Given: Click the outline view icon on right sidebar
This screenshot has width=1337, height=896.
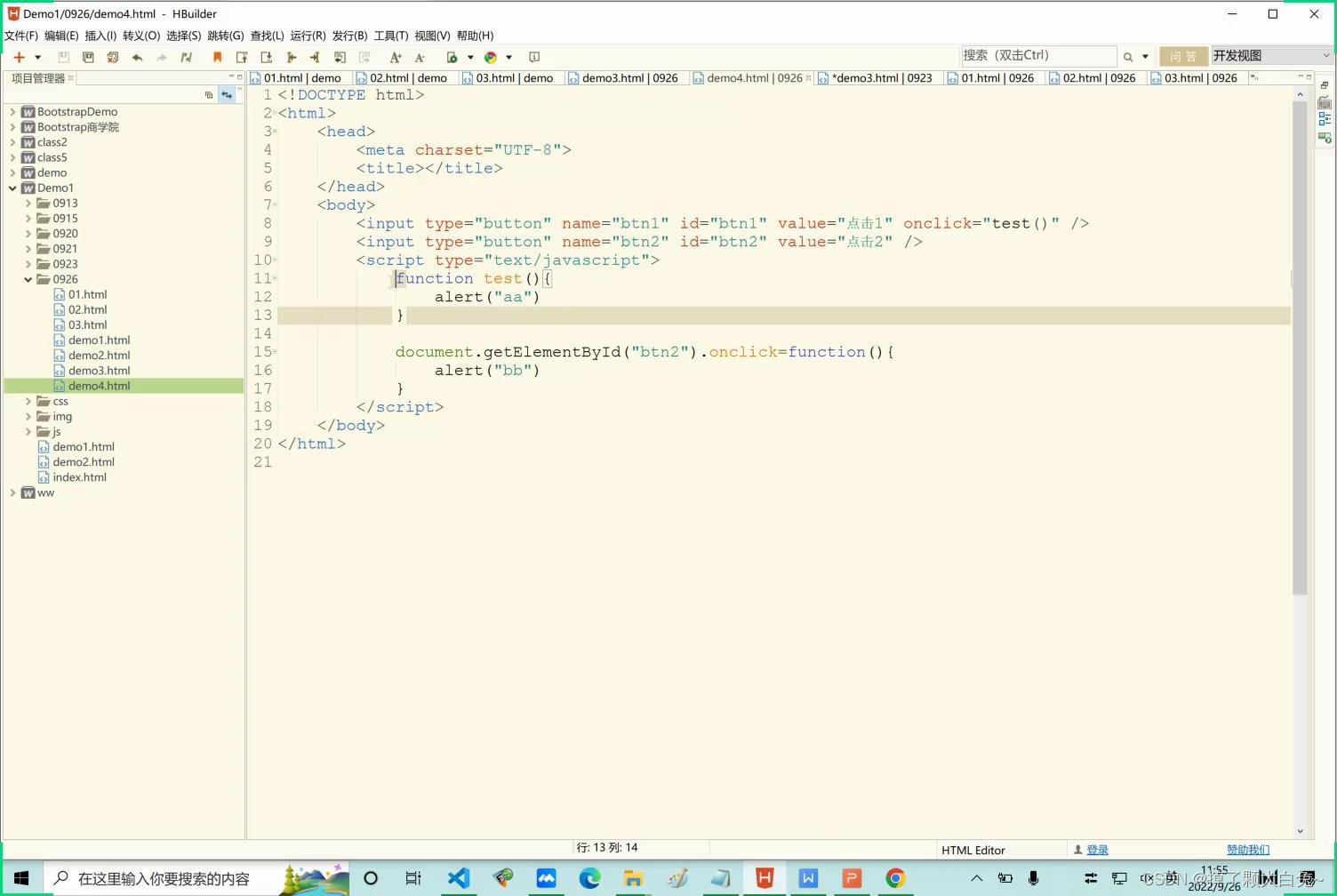Looking at the screenshot, I should click(1325, 119).
